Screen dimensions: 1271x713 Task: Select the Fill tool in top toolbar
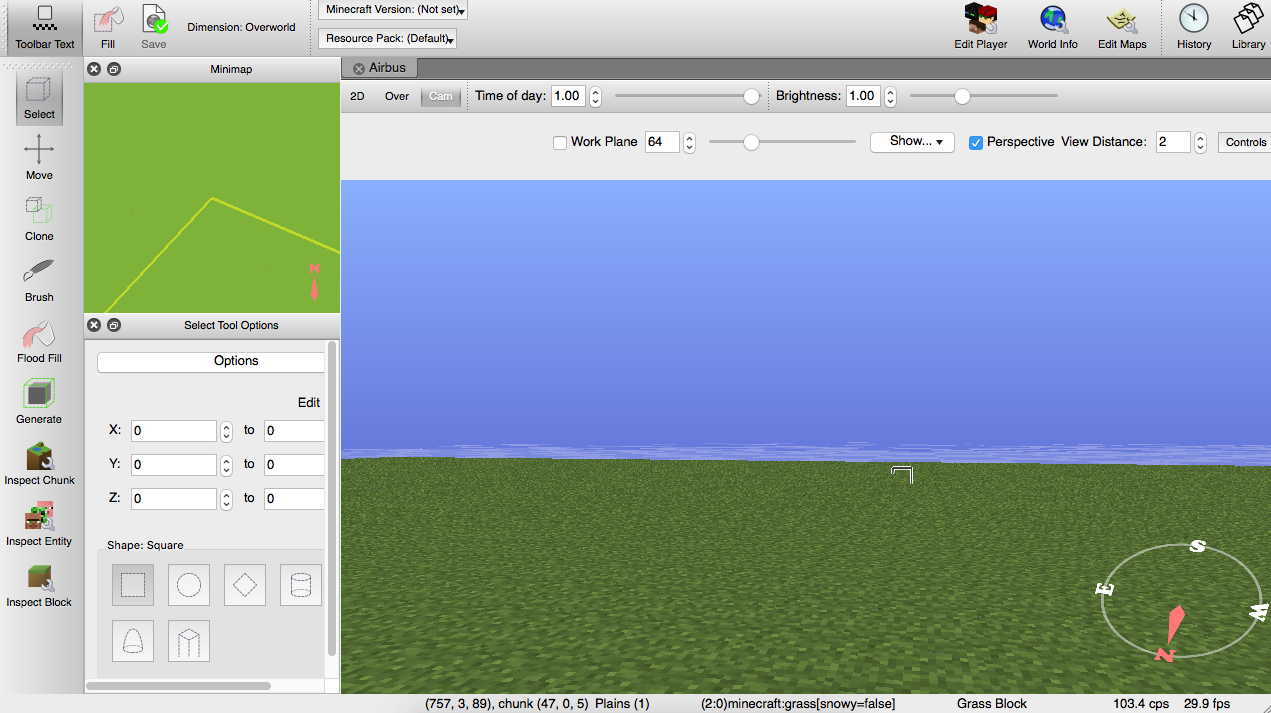[108, 27]
